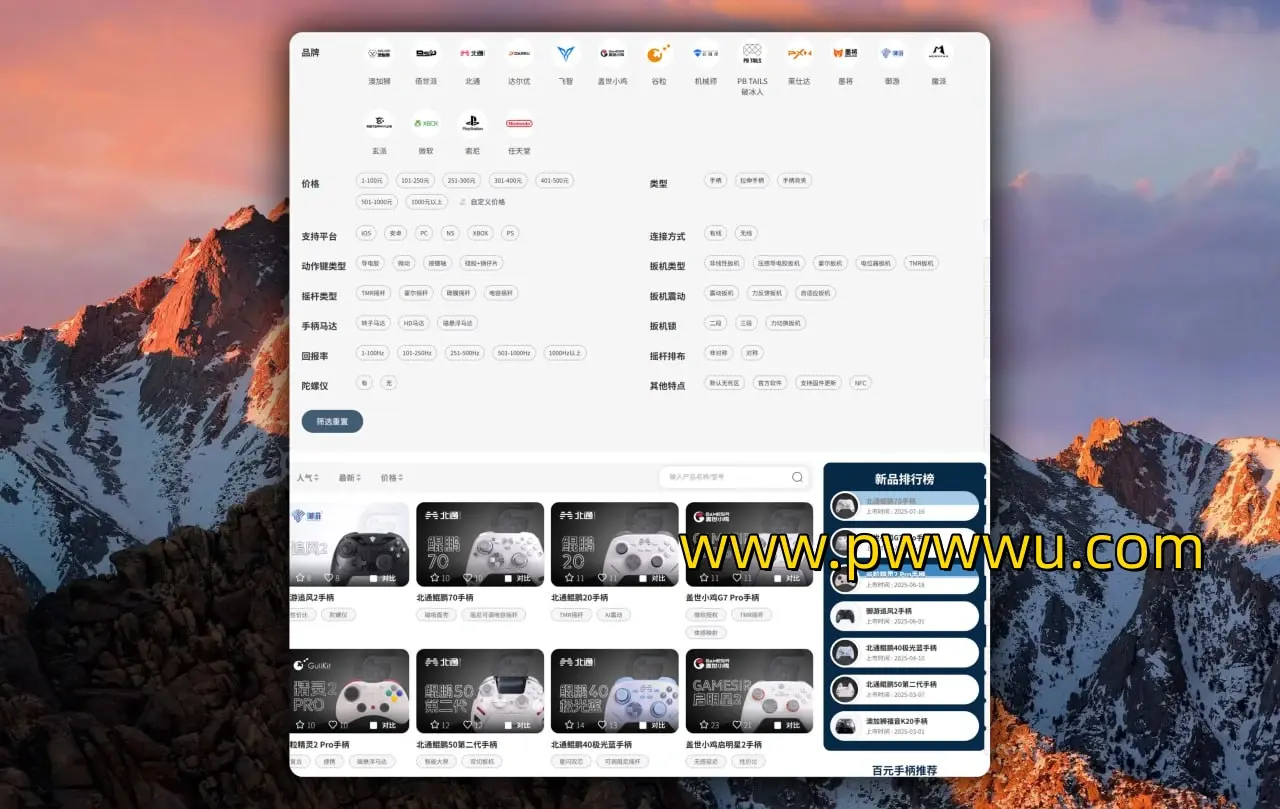The image size is (1280, 809).
Task: Like the 北通鲲鹏50第二代 card via heart icon
Action: click(x=466, y=725)
